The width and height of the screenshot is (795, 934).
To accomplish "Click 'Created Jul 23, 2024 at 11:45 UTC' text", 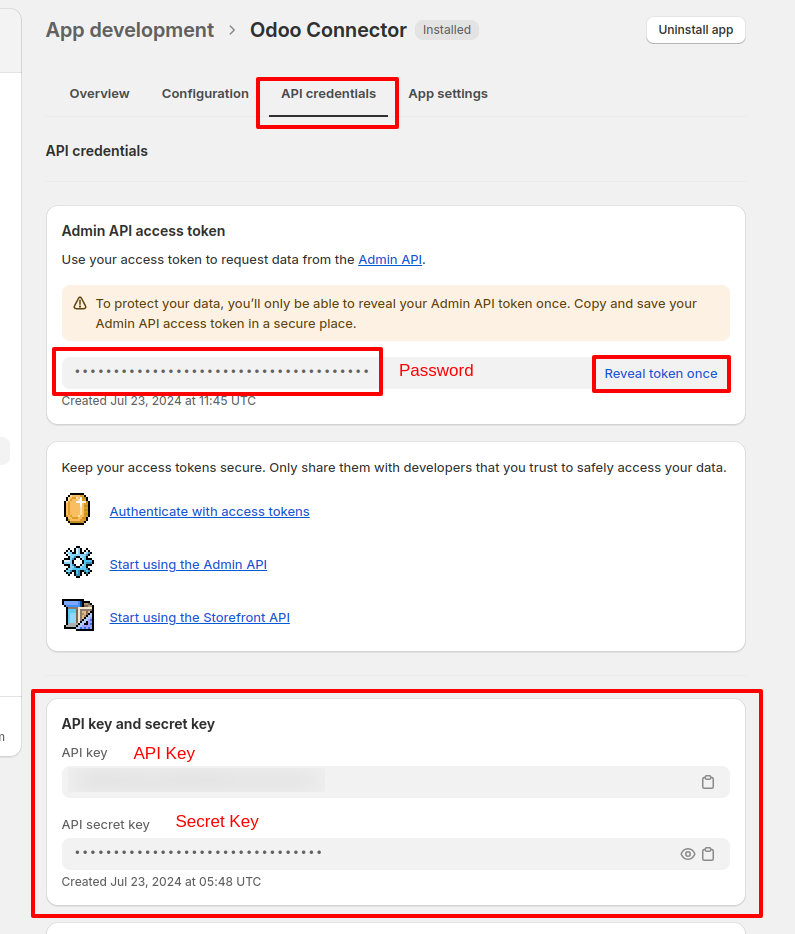I will point(159,401).
